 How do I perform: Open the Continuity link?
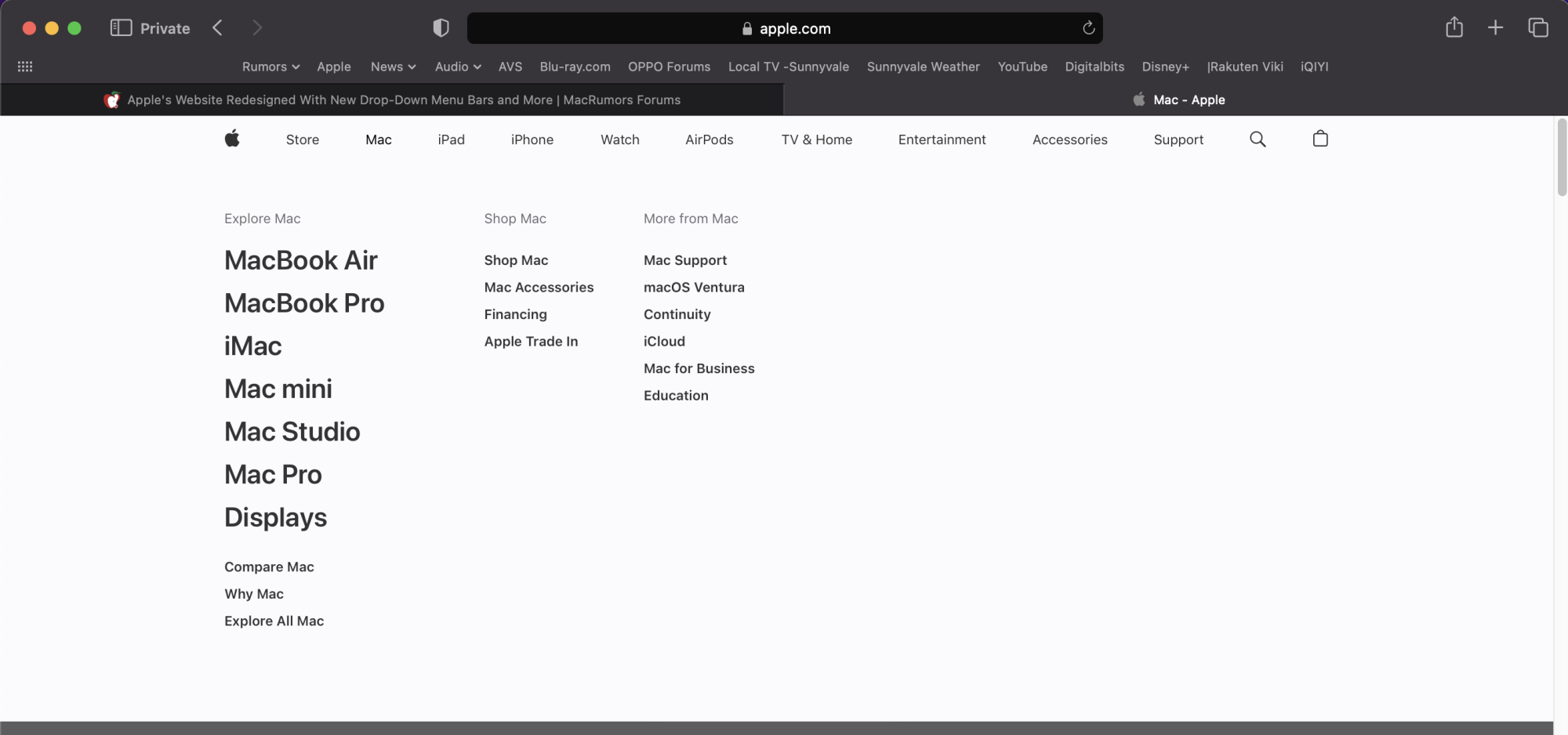[677, 314]
